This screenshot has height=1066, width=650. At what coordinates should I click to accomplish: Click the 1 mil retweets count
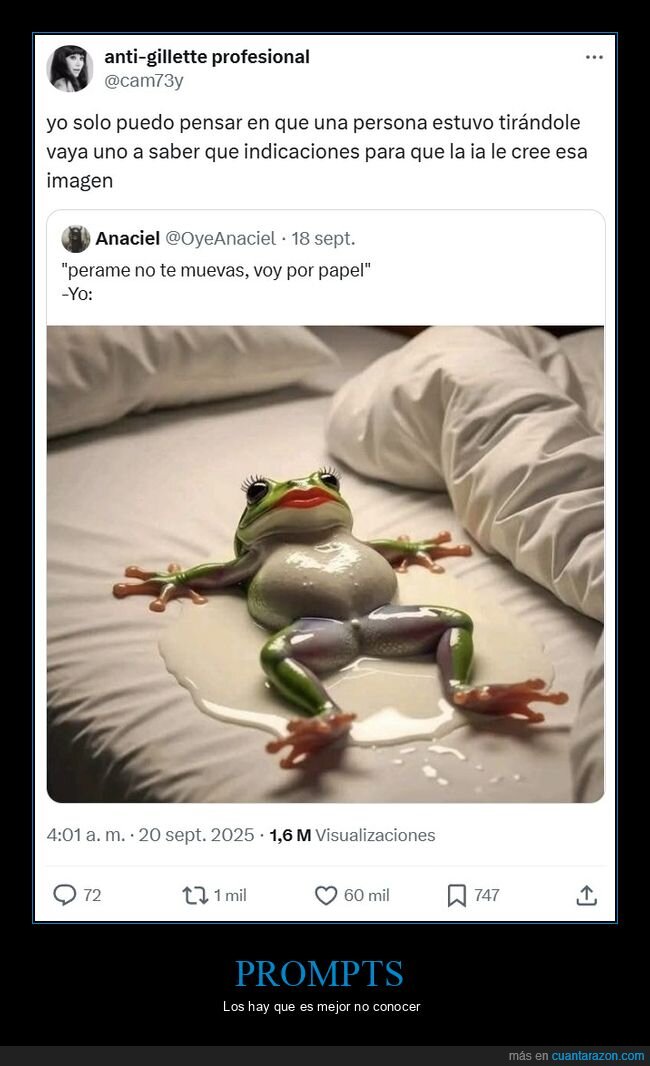click(230, 895)
